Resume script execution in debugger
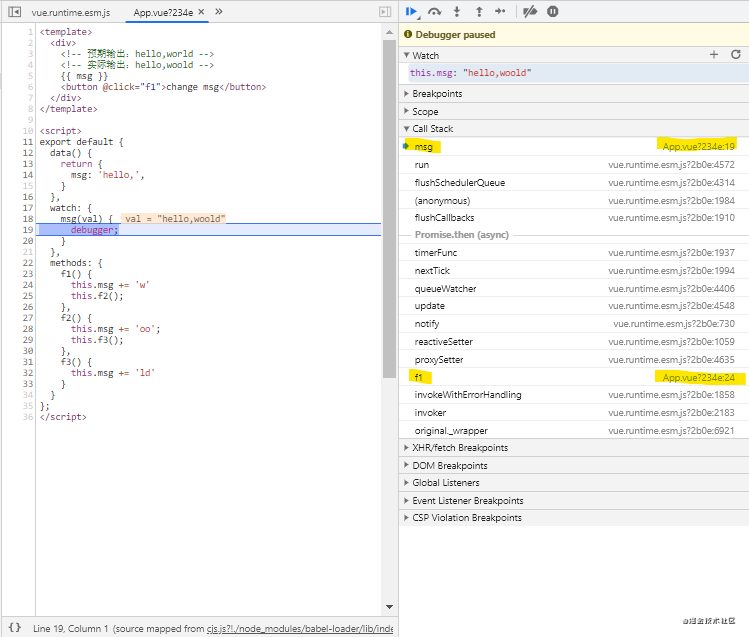The height and width of the screenshot is (637, 749). coord(411,11)
